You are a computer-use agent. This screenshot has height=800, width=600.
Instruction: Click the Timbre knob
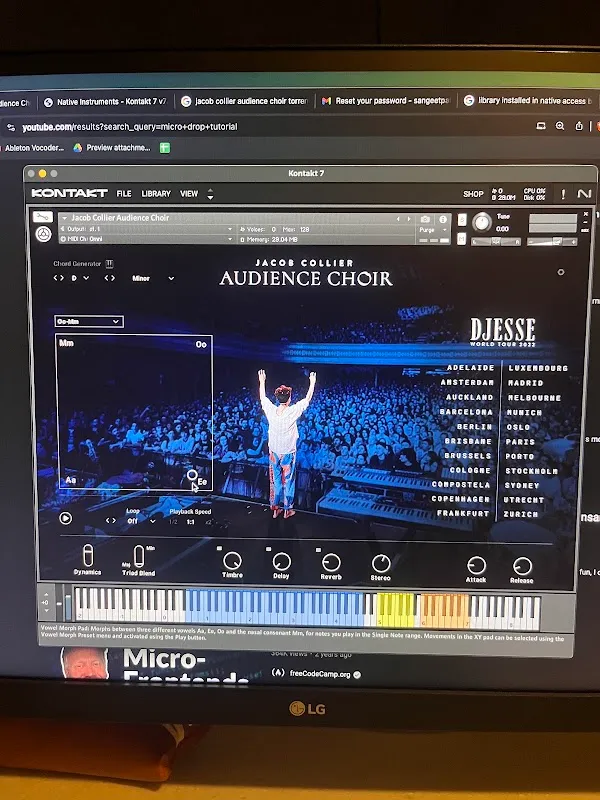pyautogui.click(x=232, y=561)
